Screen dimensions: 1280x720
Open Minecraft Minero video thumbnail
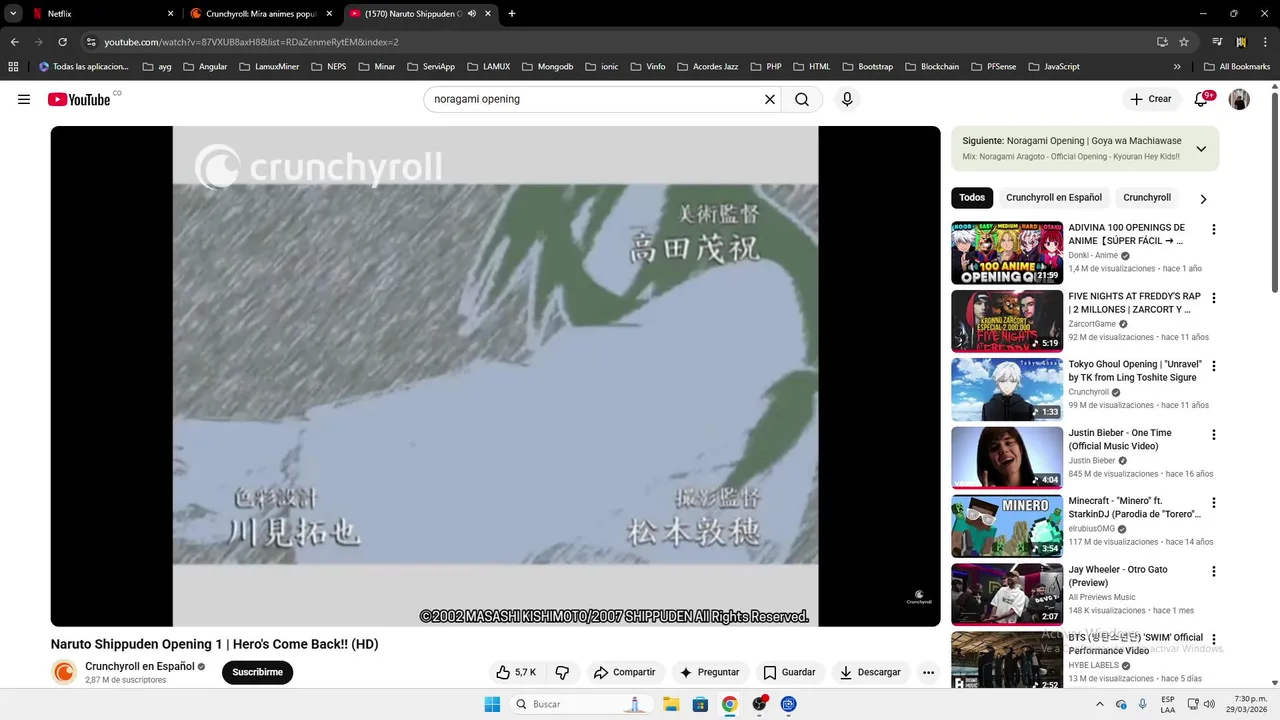click(x=1007, y=527)
